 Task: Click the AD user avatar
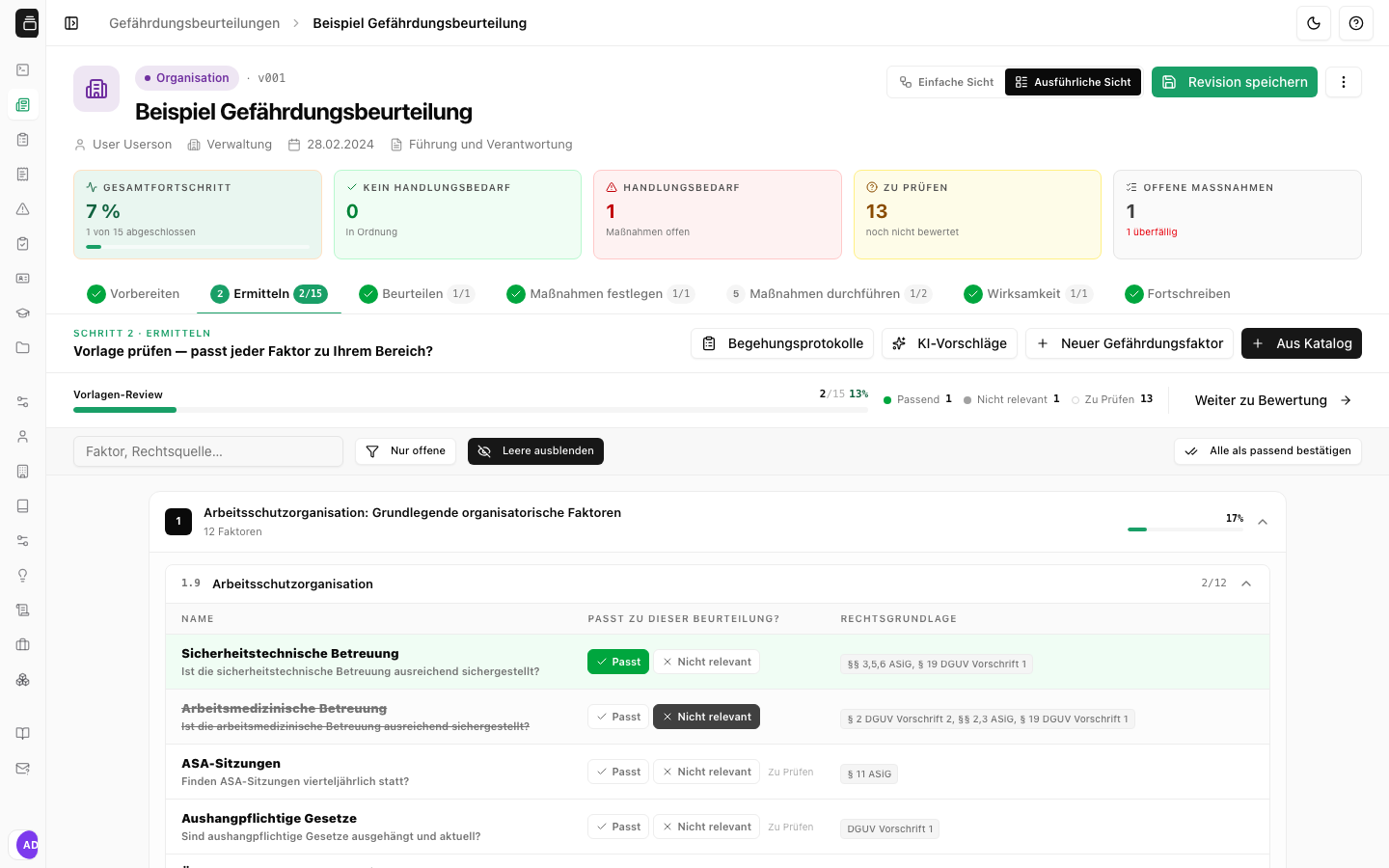[x=28, y=845]
